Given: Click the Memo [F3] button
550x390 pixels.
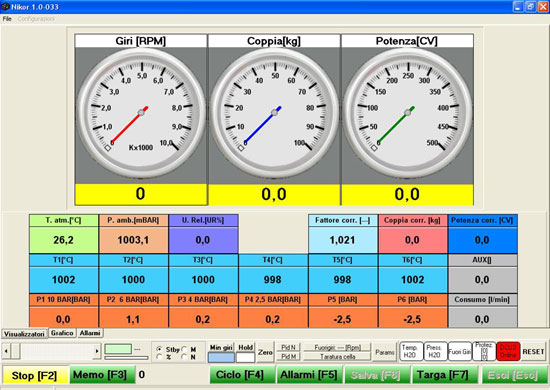Looking at the screenshot, I should (x=102, y=375).
